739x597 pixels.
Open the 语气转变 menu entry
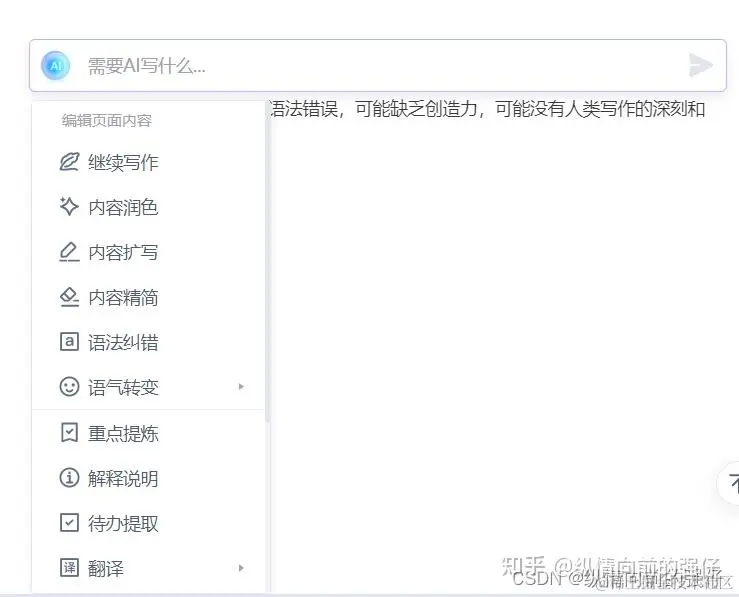[148, 387]
